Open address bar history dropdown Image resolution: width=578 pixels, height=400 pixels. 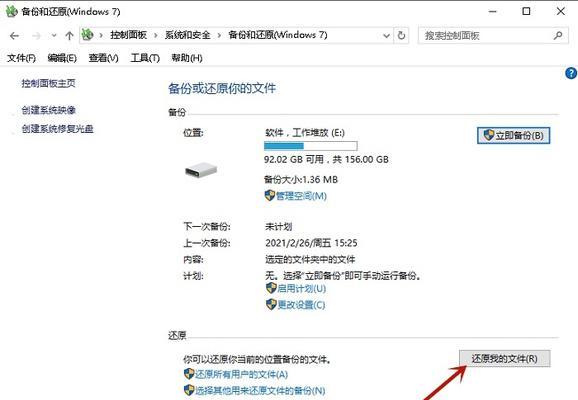386,36
